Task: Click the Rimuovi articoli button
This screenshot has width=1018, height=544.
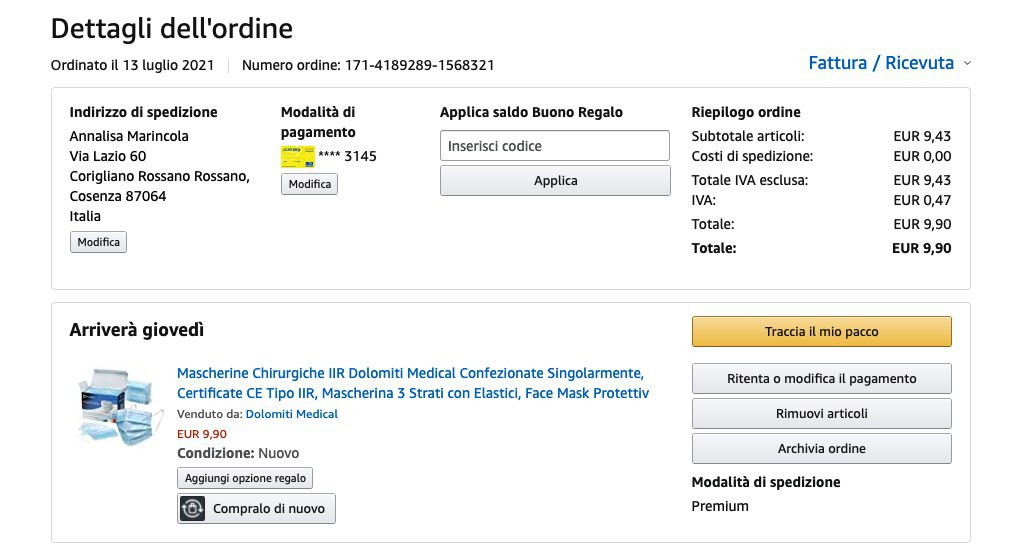Action: point(821,414)
